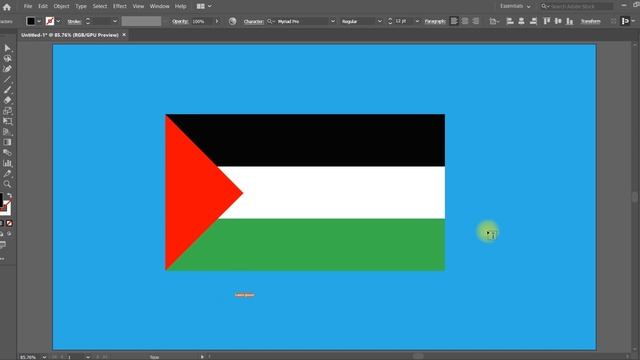Open the Paragraph panel link
The width and height of the screenshot is (640, 360).
(x=435, y=21)
